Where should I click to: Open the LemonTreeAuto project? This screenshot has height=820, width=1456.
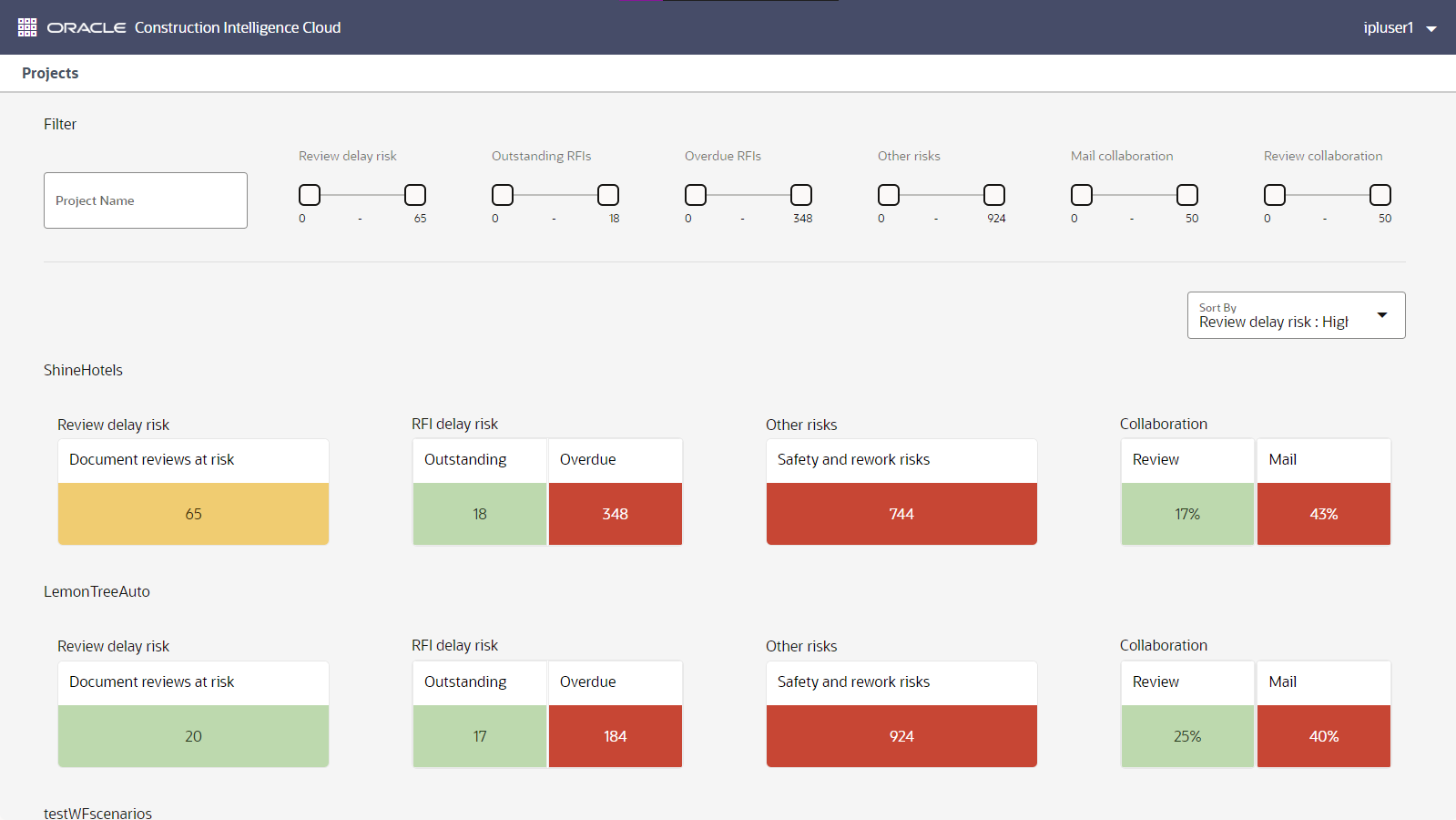click(x=97, y=591)
